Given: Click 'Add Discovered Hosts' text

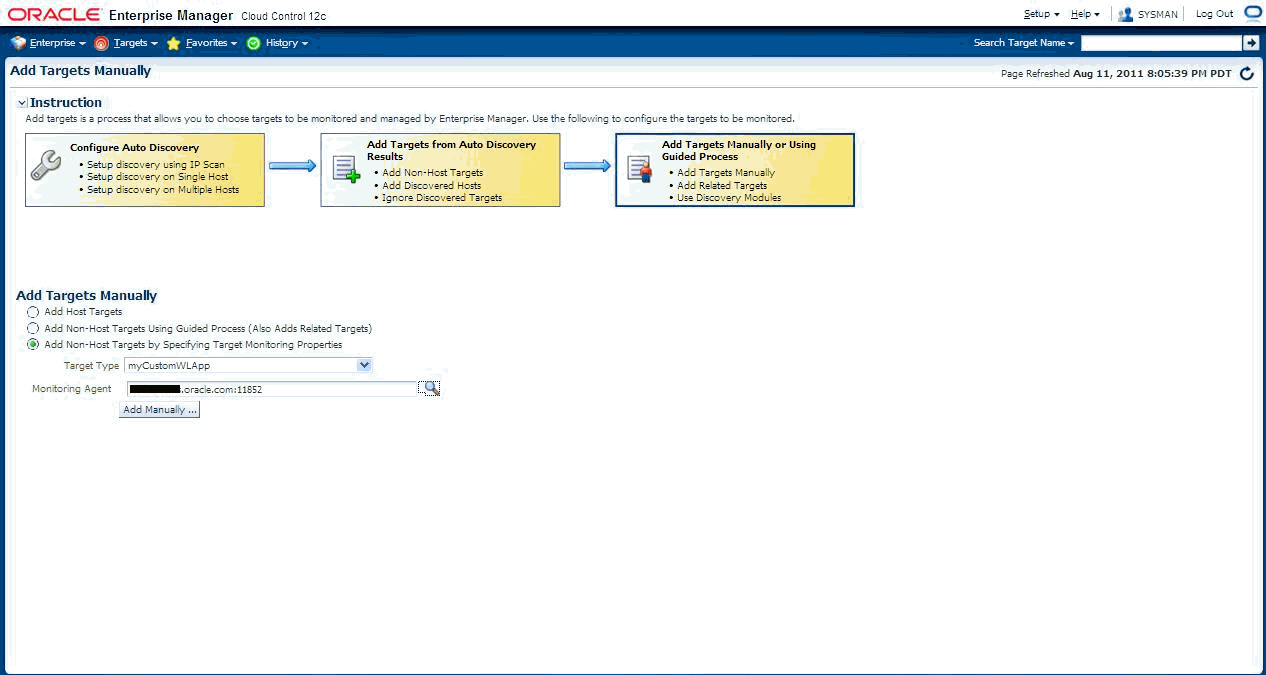Looking at the screenshot, I should coord(431,185).
